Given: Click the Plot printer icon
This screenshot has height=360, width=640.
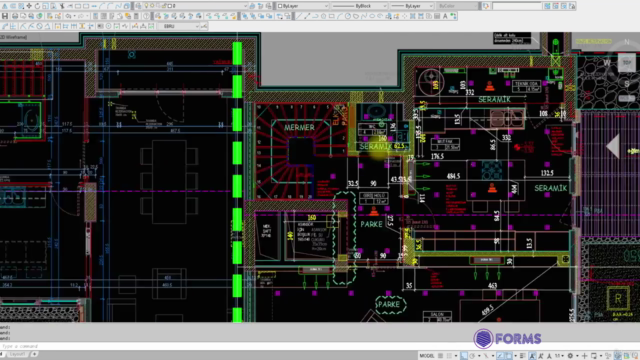Looking at the screenshot, I should pyautogui.click(x=15, y=16).
